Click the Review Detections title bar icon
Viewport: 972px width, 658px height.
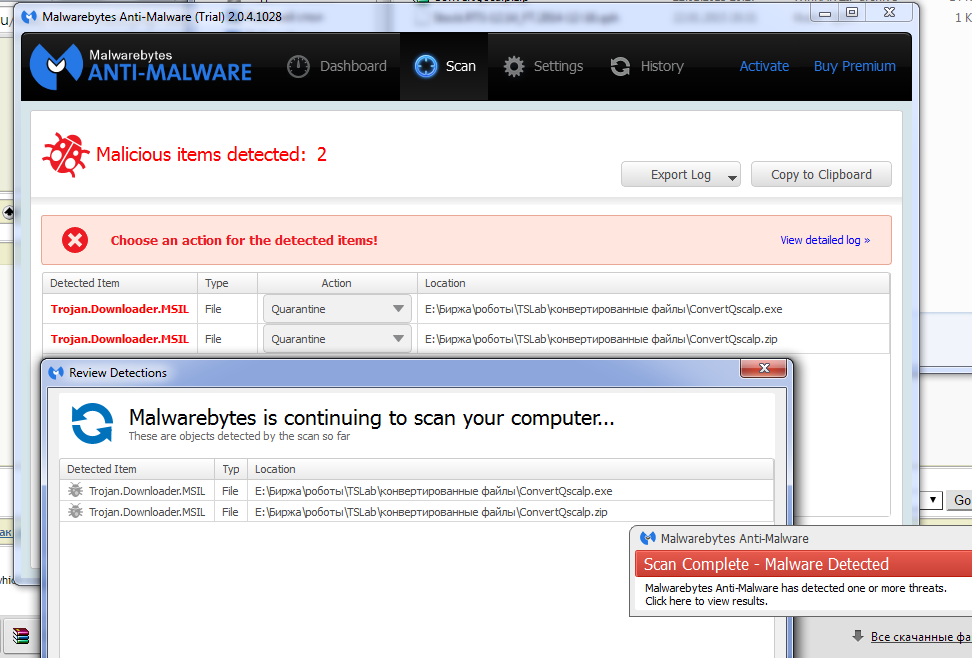pyautogui.click(x=56, y=373)
